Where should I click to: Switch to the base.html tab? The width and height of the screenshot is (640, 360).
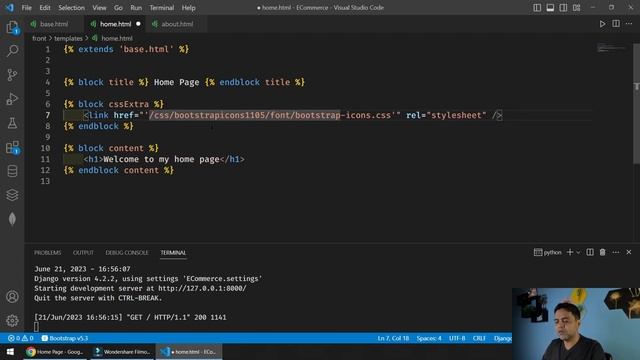pyautogui.click(x=54, y=24)
